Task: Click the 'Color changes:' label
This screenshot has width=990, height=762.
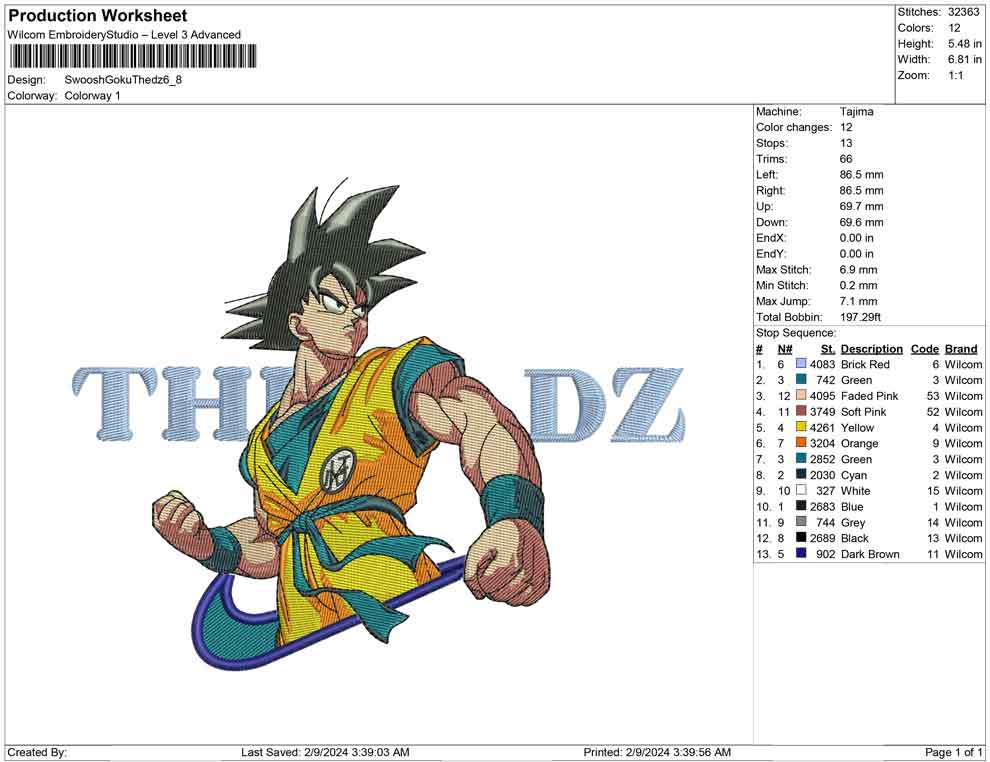Action: click(794, 128)
